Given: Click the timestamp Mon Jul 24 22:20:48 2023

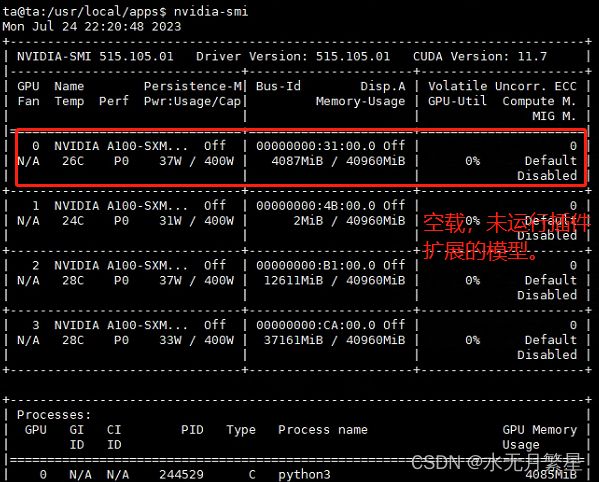Looking at the screenshot, I should pos(92,26).
